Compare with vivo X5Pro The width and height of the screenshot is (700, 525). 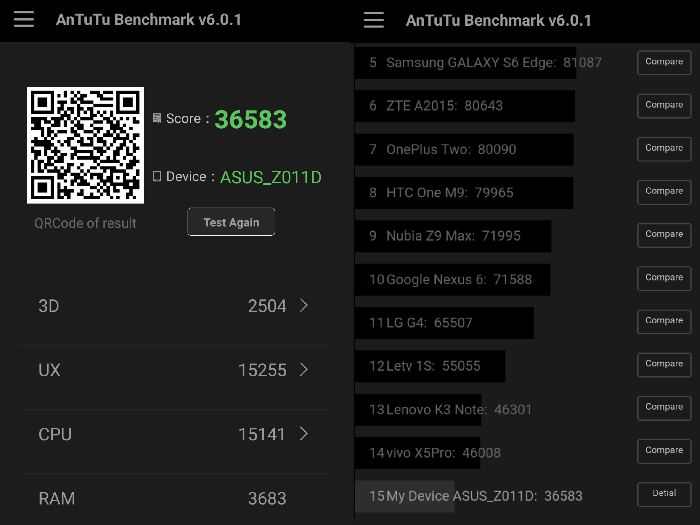[x=664, y=451]
